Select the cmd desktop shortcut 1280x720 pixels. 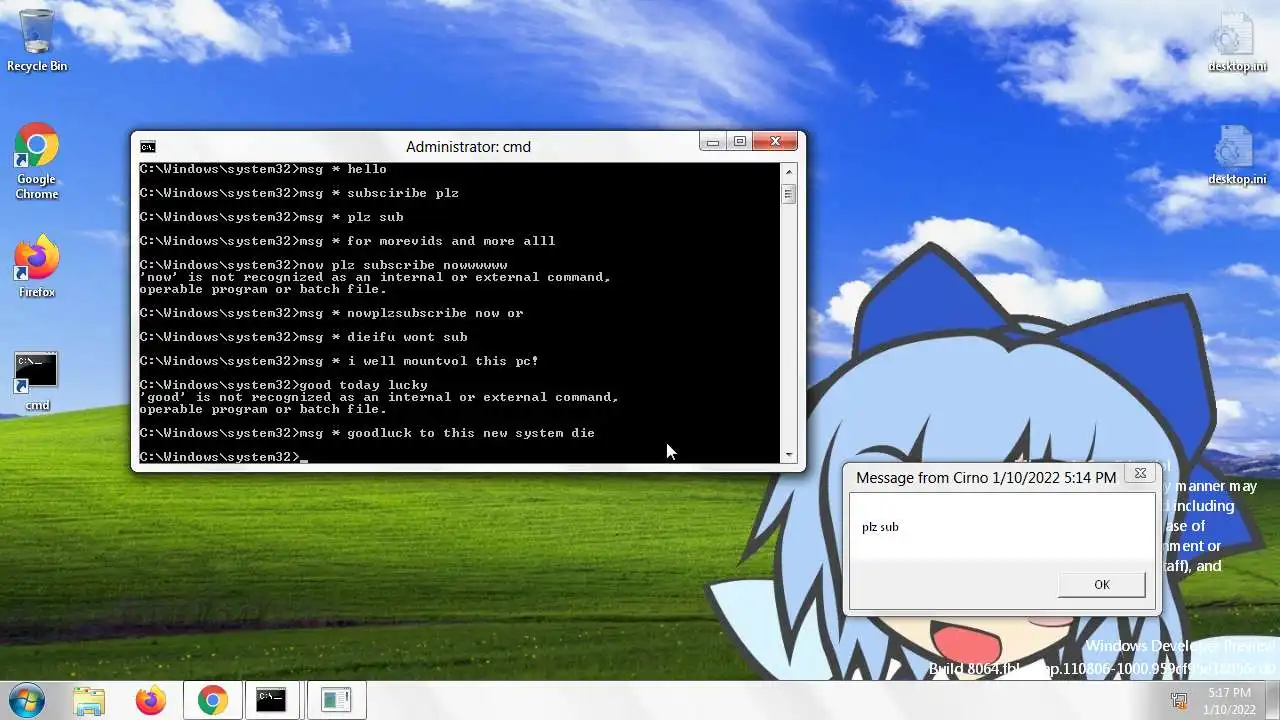[x=36, y=382]
